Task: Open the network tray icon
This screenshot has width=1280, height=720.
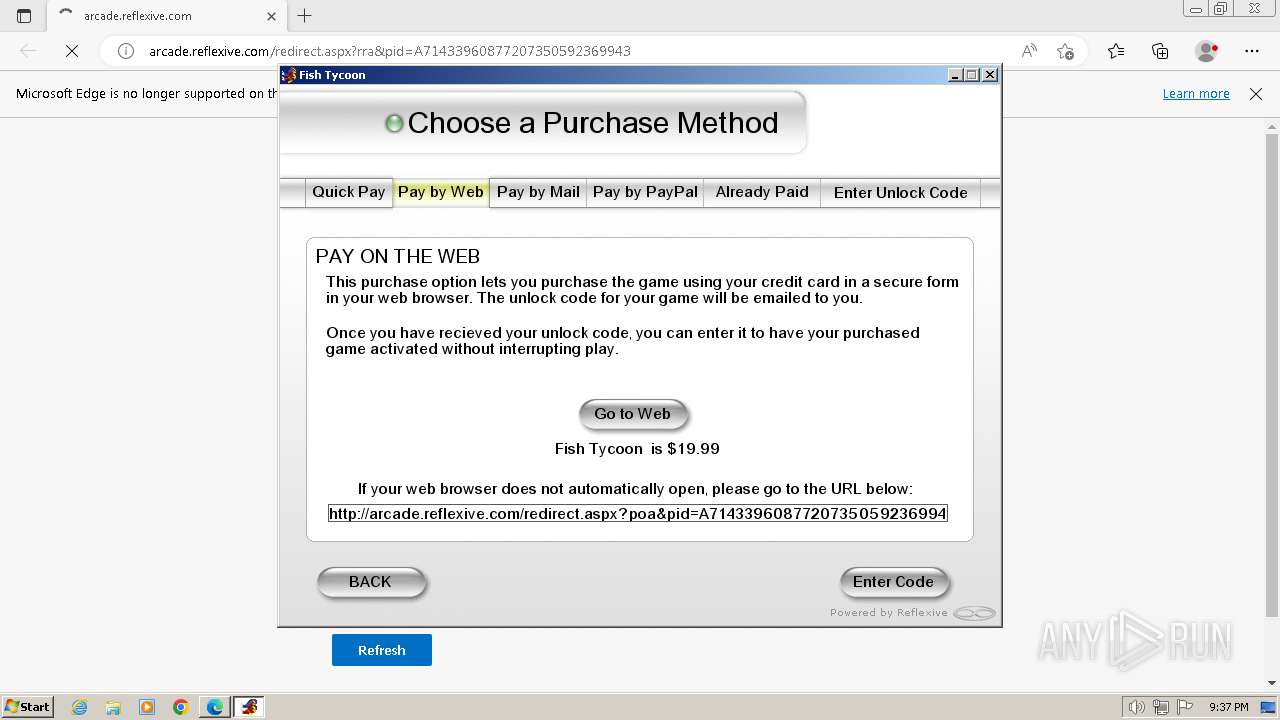Action: (1161, 707)
